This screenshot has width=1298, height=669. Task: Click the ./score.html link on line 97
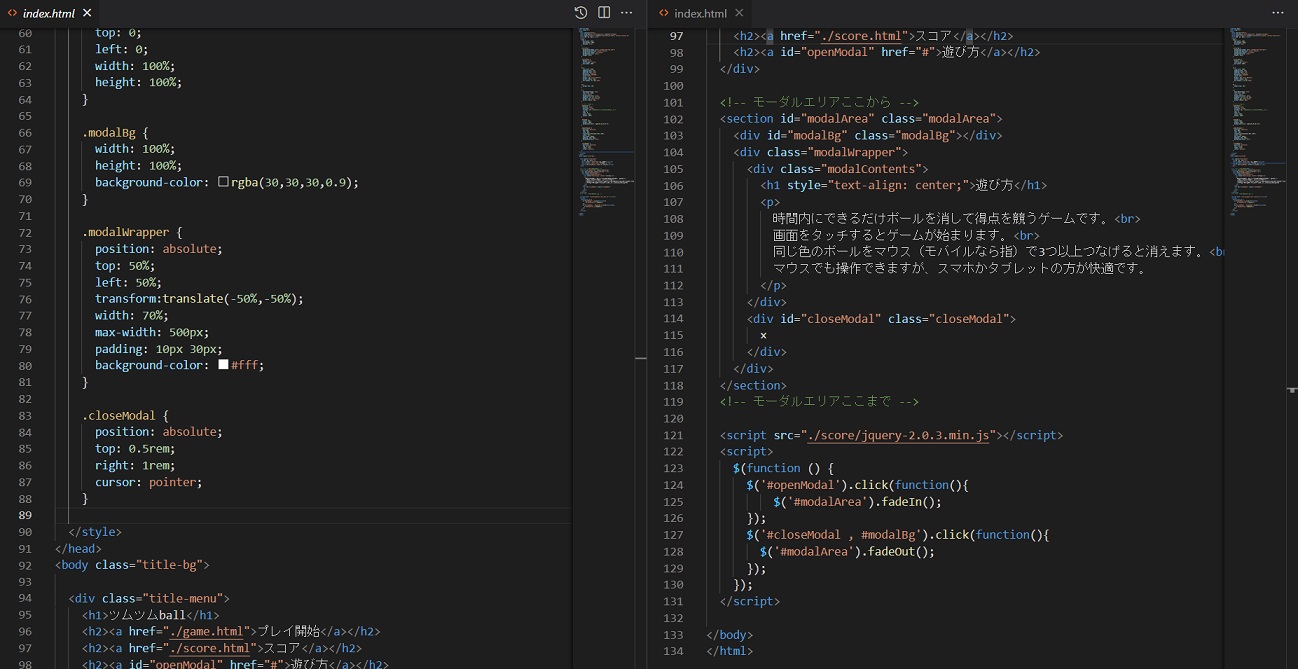tap(859, 36)
